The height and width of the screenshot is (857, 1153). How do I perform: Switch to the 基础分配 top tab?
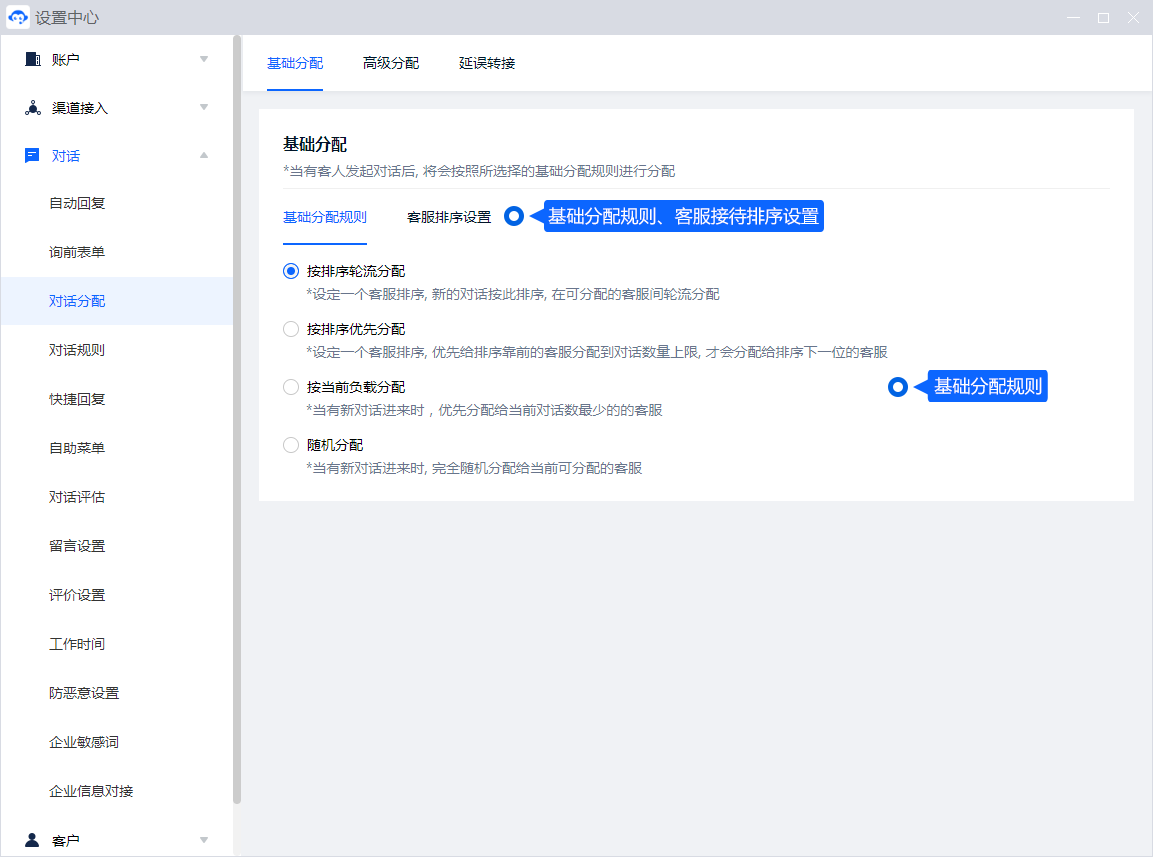tap(295, 63)
